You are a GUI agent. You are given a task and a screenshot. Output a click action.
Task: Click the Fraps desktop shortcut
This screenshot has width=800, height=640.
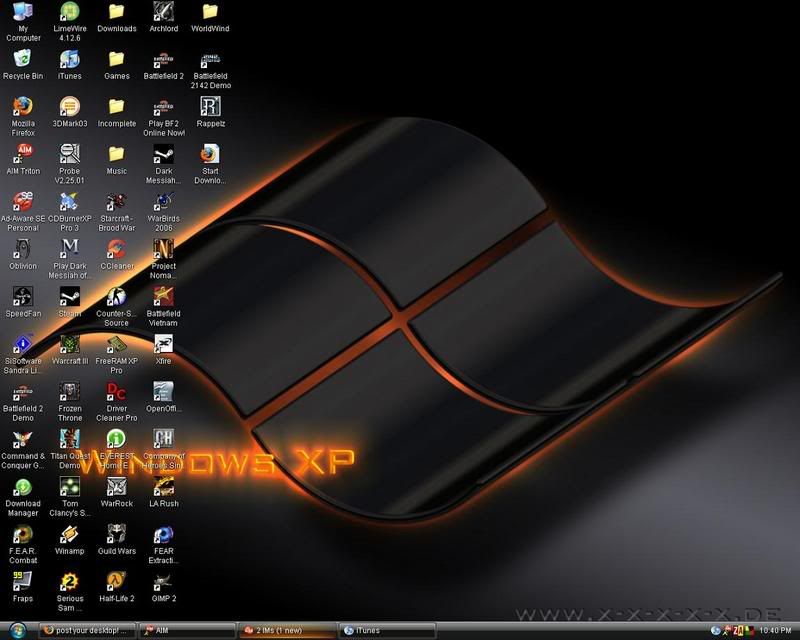click(23, 582)
